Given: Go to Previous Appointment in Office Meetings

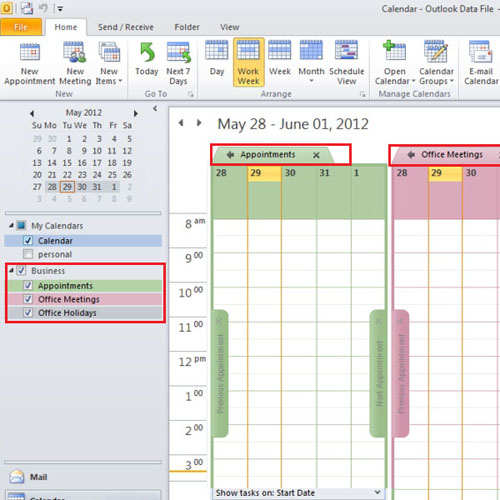Looking at the screenshot, I should (401, 373).
